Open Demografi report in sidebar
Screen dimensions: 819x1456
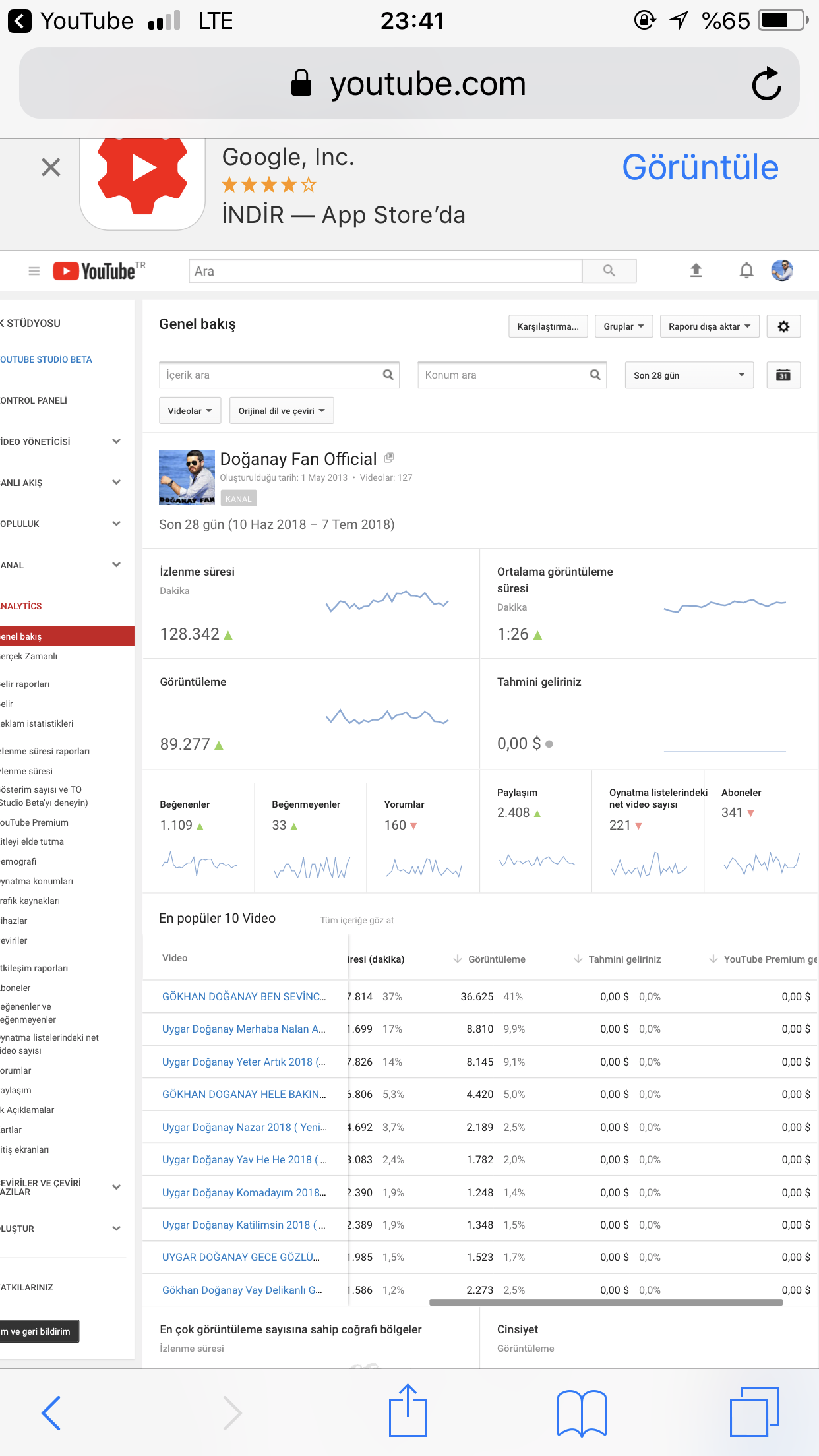(x=19, y=861)
